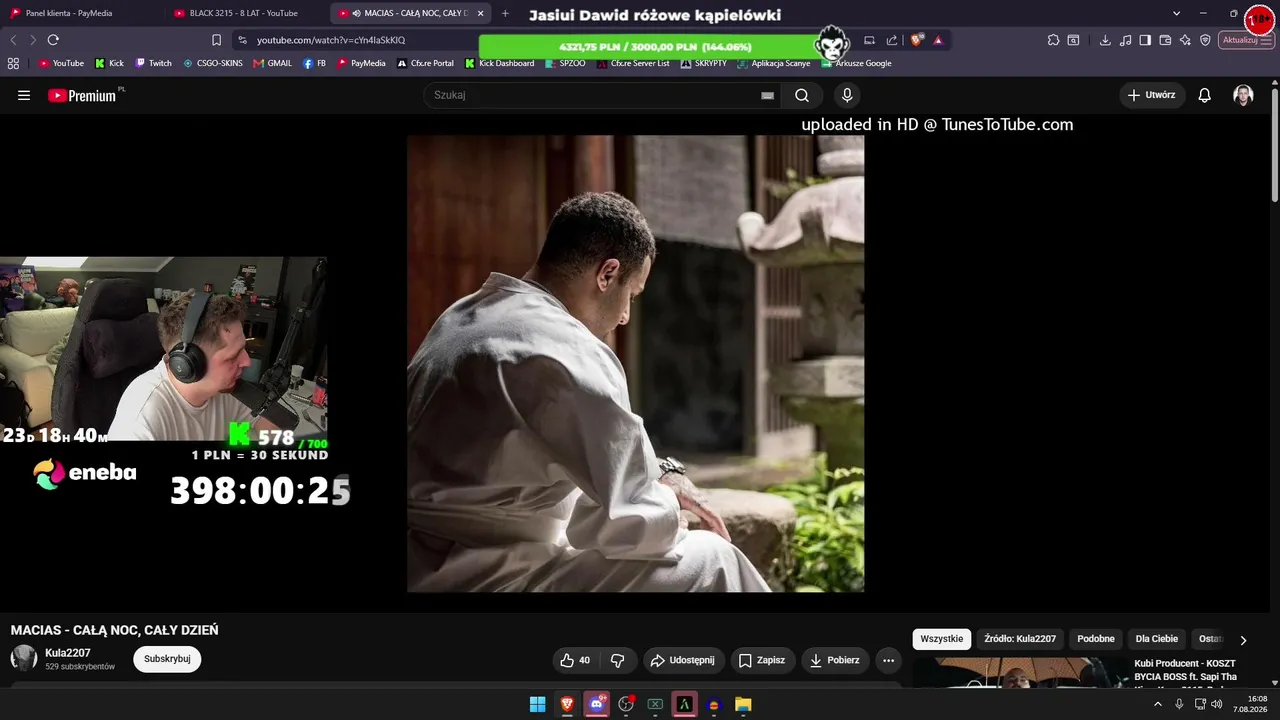Close the MACIAS YouTube tab

(481, 13)
